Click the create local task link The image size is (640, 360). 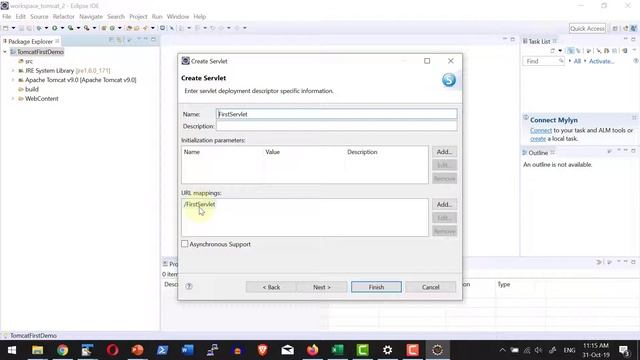[x=538, y=139]
